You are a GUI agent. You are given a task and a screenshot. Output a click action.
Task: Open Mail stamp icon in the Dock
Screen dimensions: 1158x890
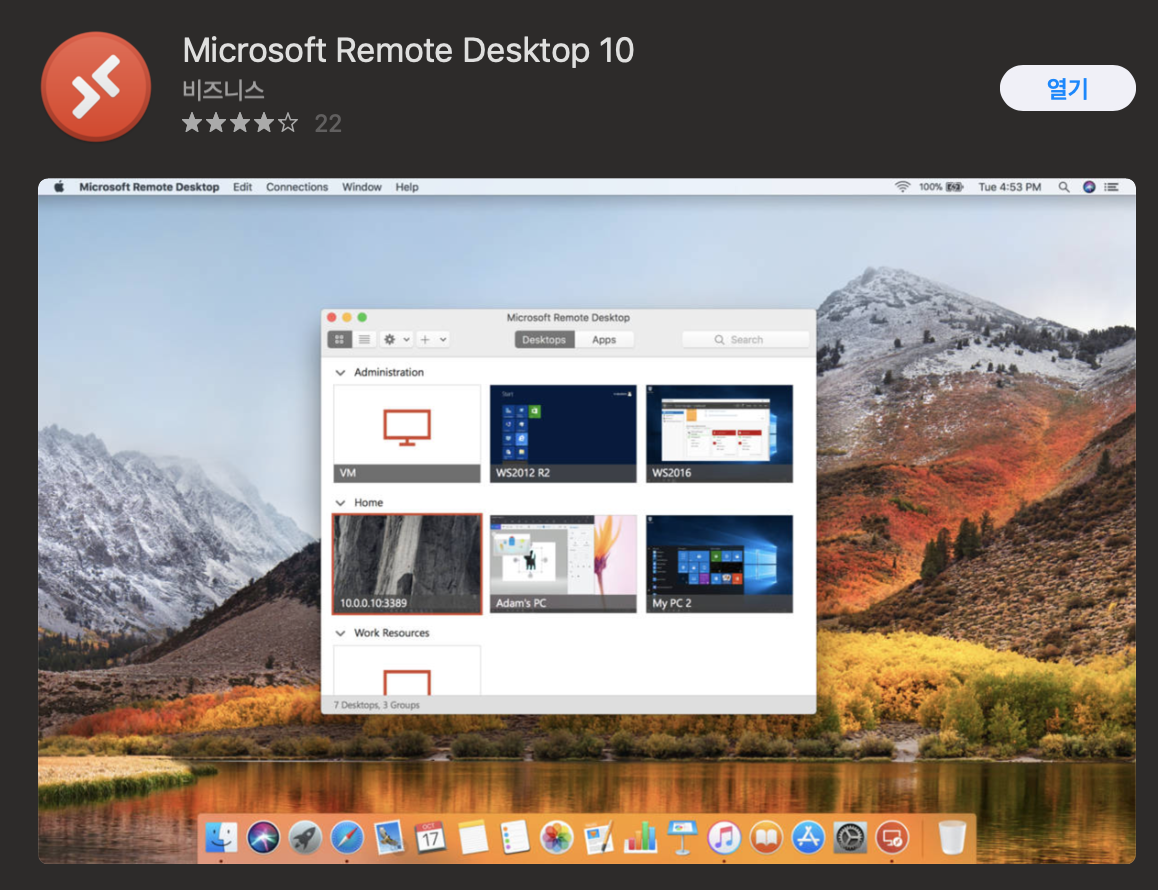388,838
